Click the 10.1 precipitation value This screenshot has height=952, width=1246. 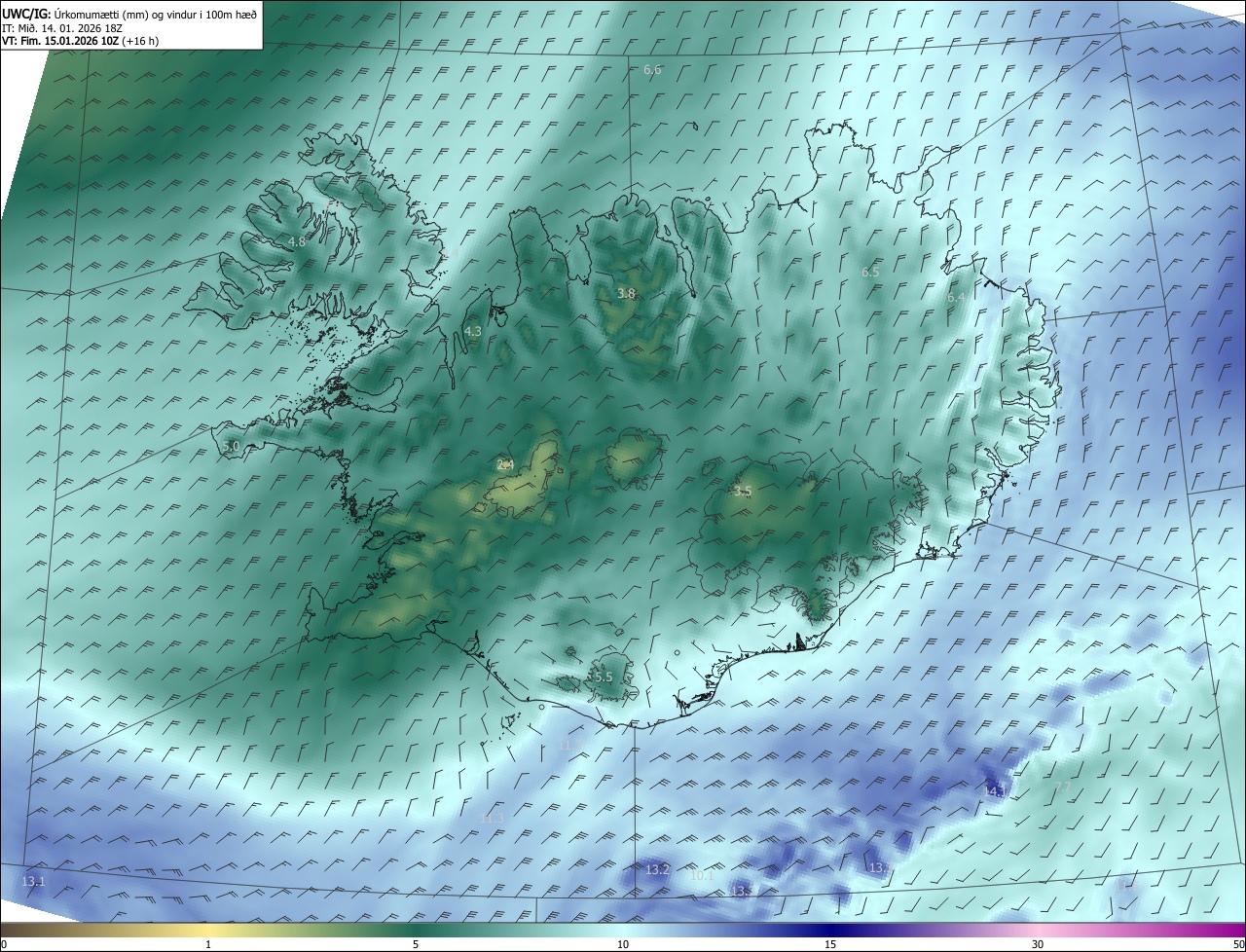click(702, 876)
